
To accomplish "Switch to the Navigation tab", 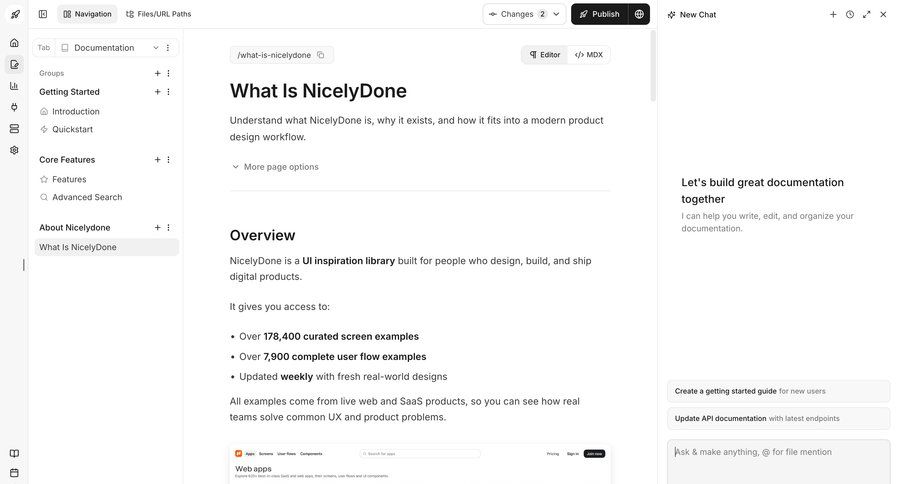I will click(x=87, y=14).
